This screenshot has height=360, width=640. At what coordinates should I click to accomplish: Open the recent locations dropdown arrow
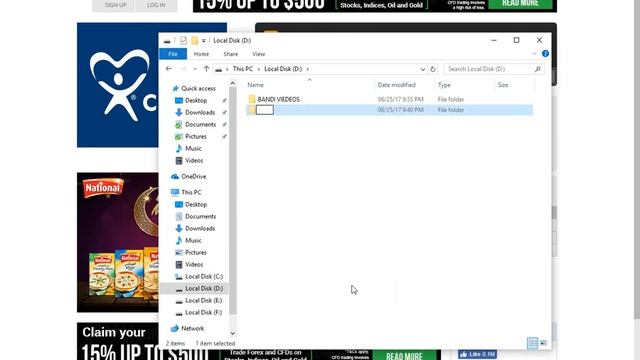[195, 69]
